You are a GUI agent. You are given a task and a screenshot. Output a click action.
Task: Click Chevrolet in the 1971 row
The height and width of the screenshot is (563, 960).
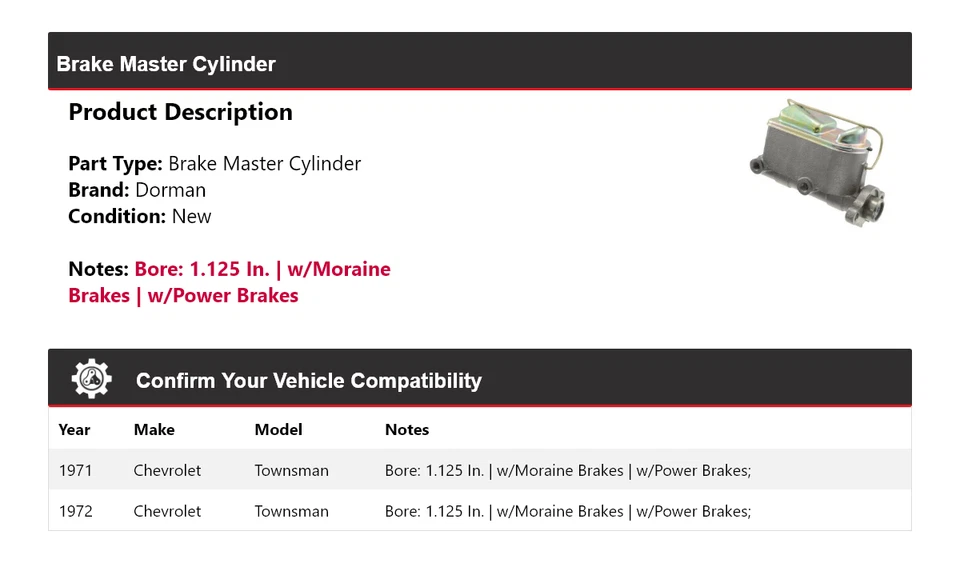pyautogui.click(x=167, y=470)
